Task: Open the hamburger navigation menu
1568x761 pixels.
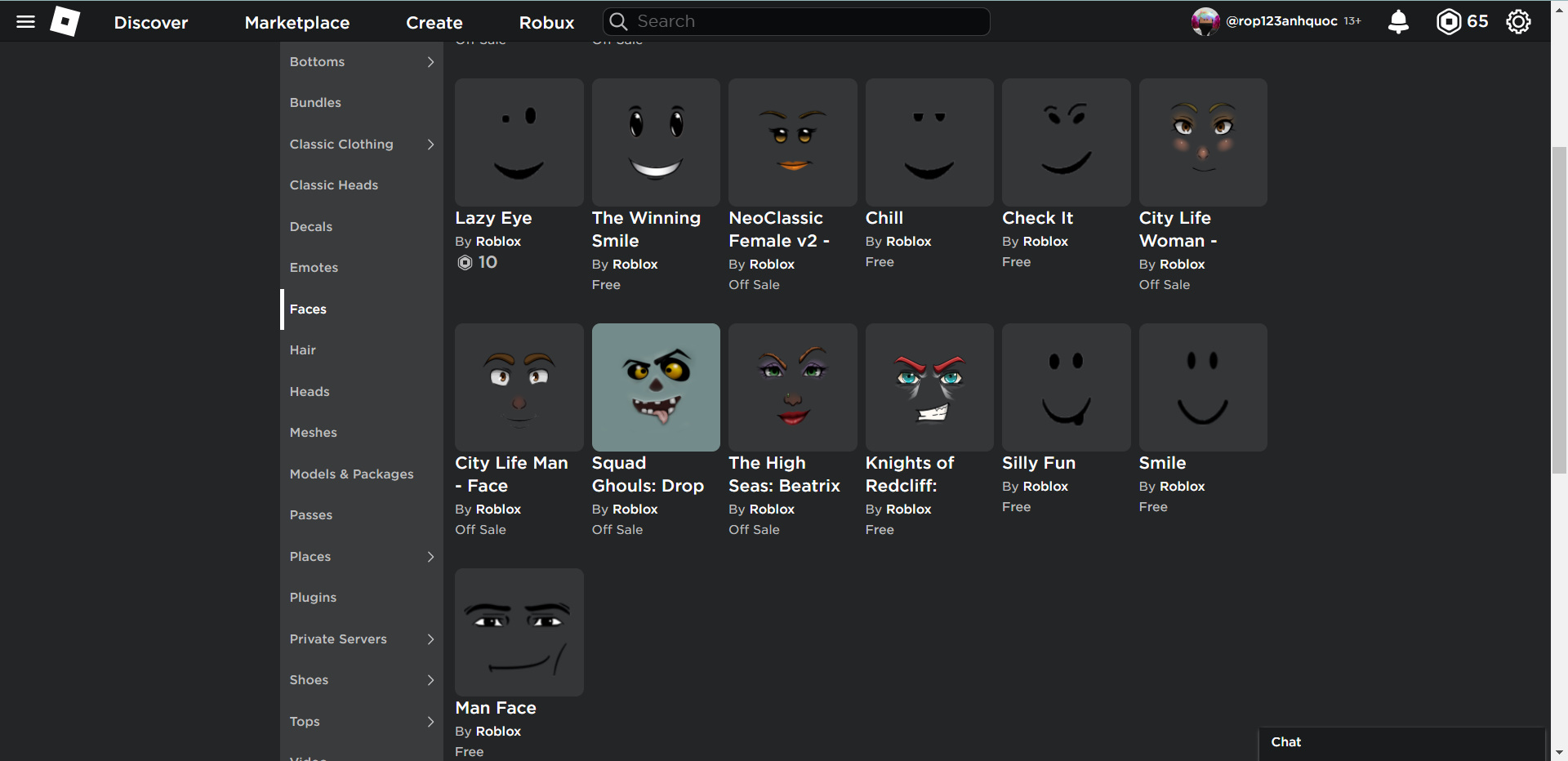Action: pos(26,22)
